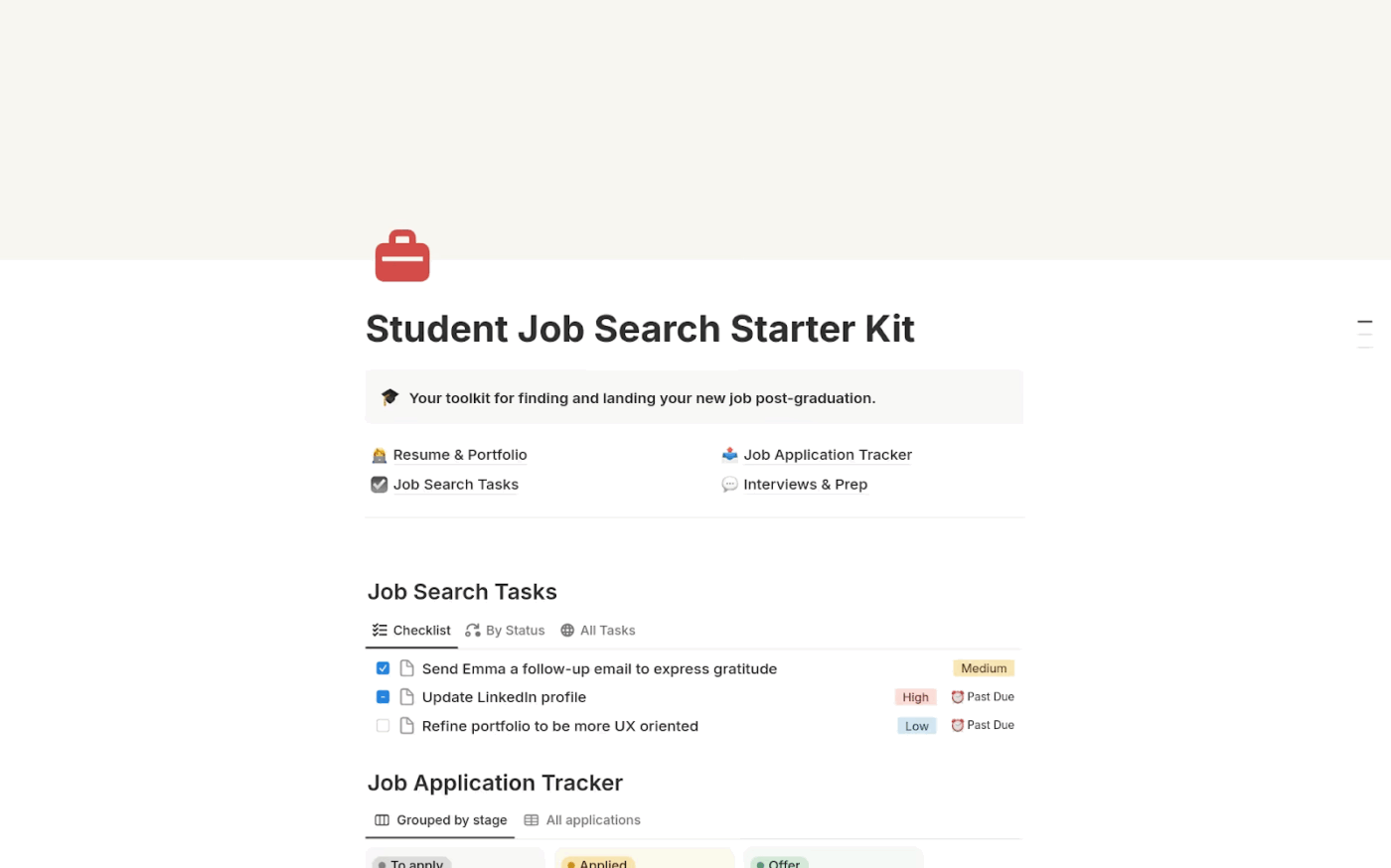Check the Refine portfolio task checkbox

pyautogui.click(x=383, y=726)
